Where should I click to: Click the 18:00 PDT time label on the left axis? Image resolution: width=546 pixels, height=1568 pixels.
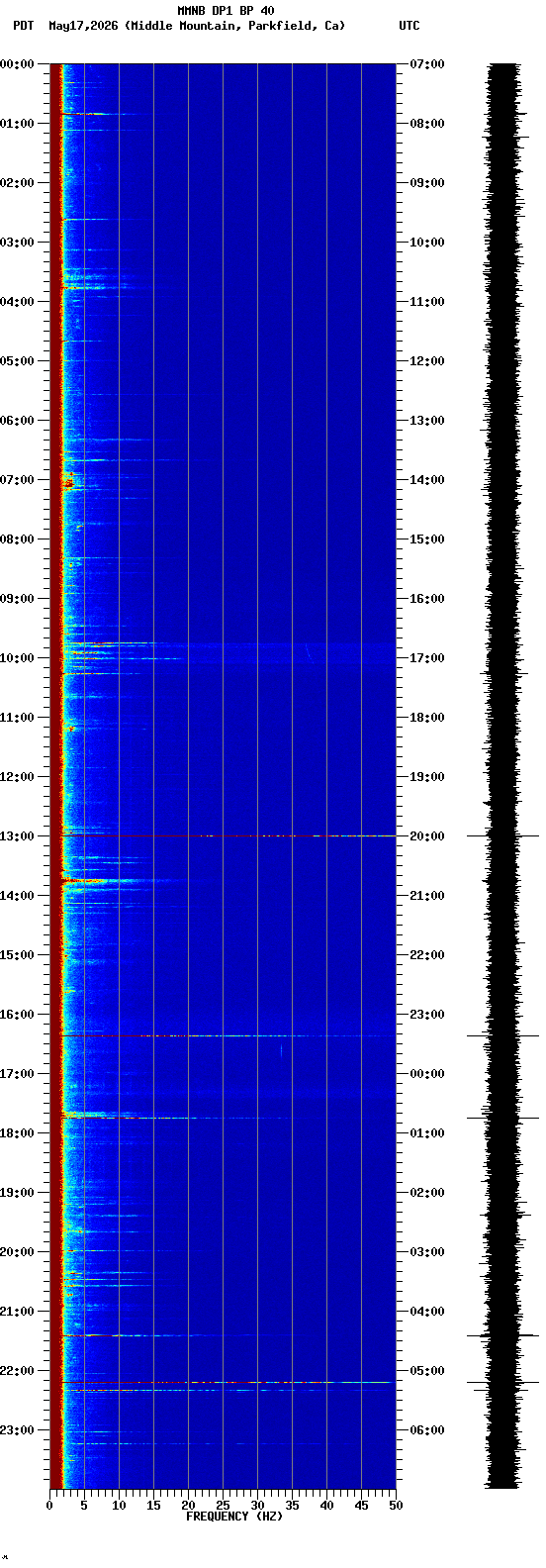17,1133
